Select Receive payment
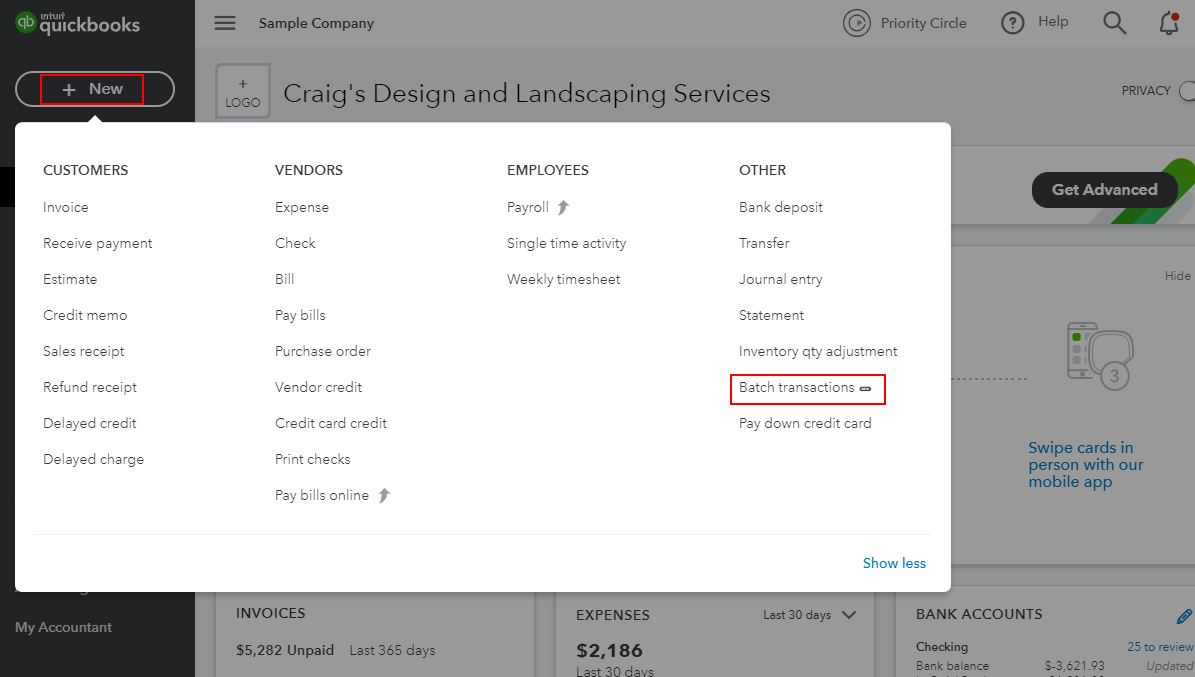Viewport: 1195px width, 677px height. tap(98, 242)
